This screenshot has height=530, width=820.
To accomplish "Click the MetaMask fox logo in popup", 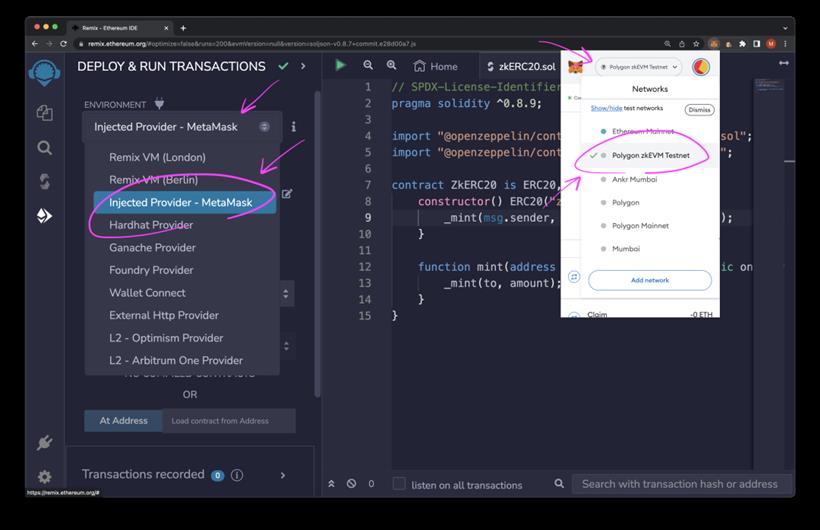I will pos(575,67).
